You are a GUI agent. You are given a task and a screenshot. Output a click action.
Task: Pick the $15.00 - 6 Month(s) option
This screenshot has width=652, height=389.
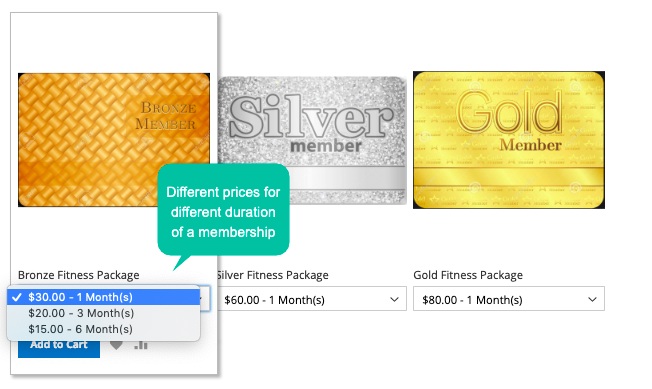(104, 329)
